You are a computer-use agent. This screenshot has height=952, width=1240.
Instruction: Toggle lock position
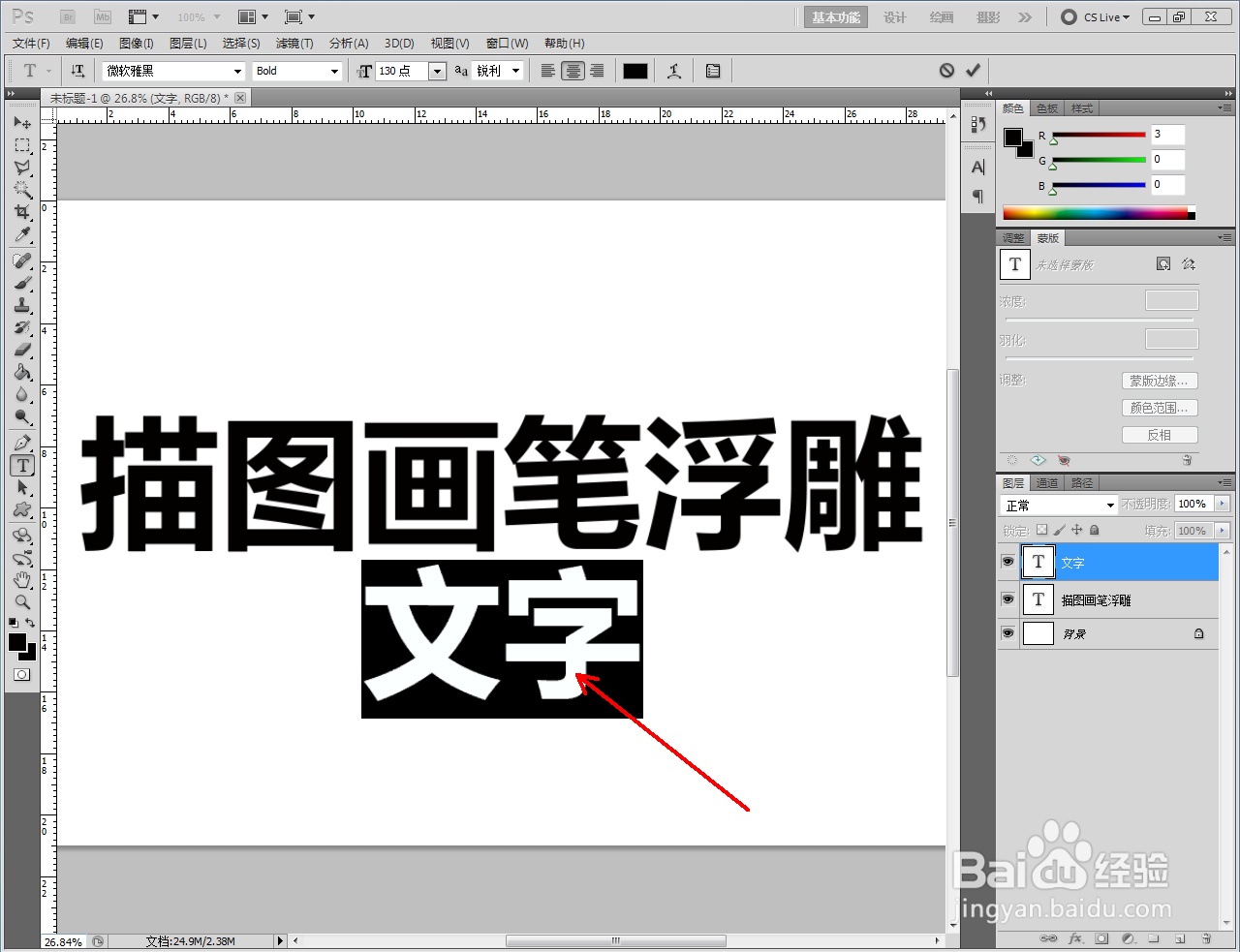tap(1076, 530)
